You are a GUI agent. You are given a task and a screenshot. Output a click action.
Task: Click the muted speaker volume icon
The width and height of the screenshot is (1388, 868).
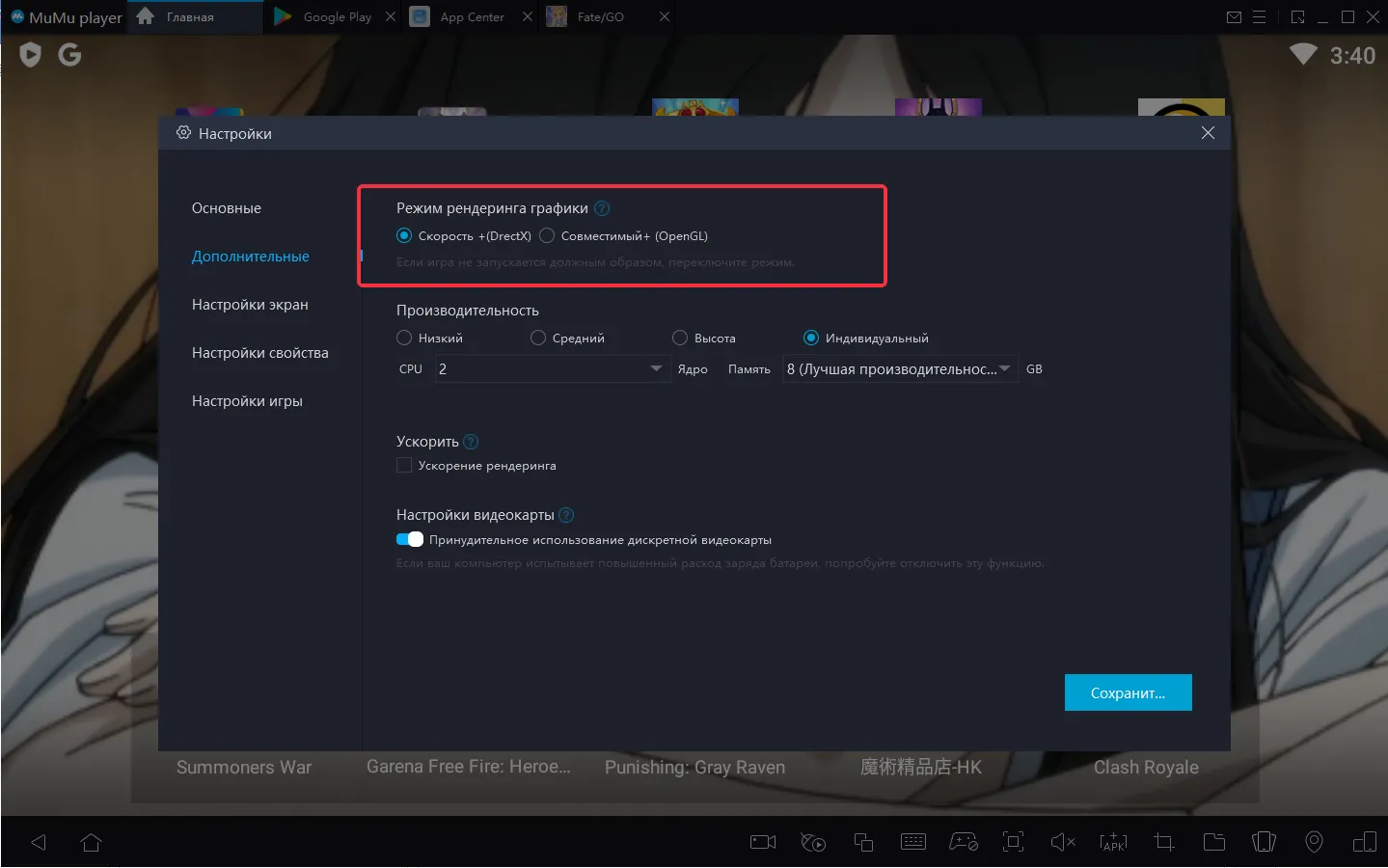point(1063,842)
